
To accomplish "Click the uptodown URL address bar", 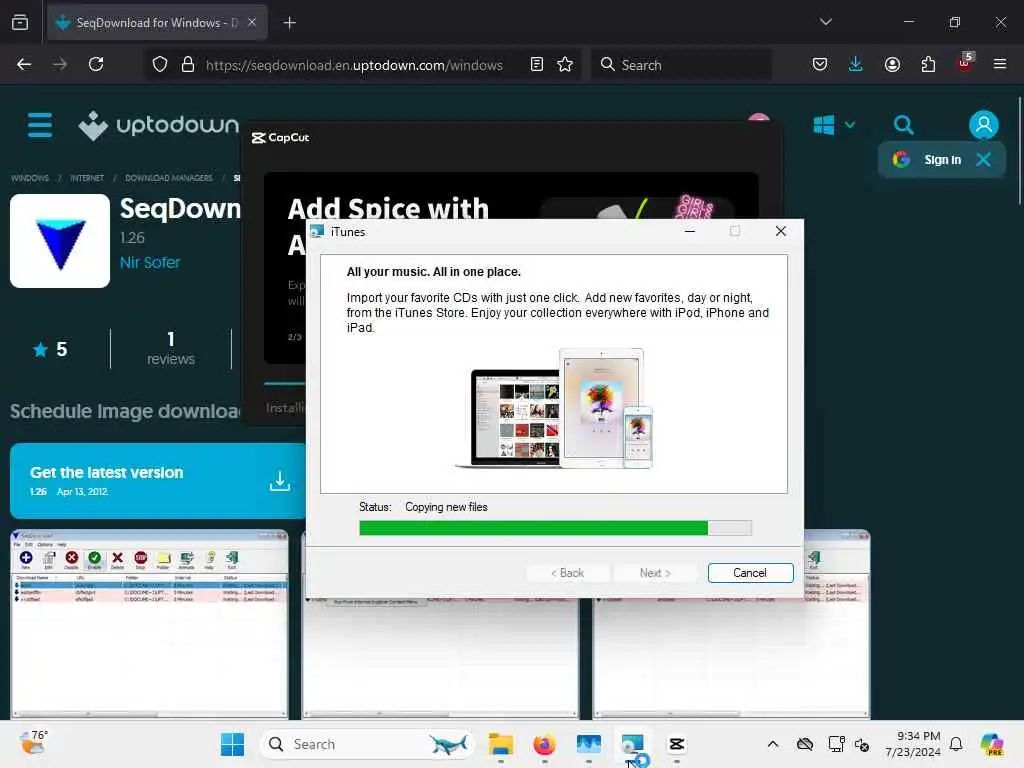I will 354,65.
